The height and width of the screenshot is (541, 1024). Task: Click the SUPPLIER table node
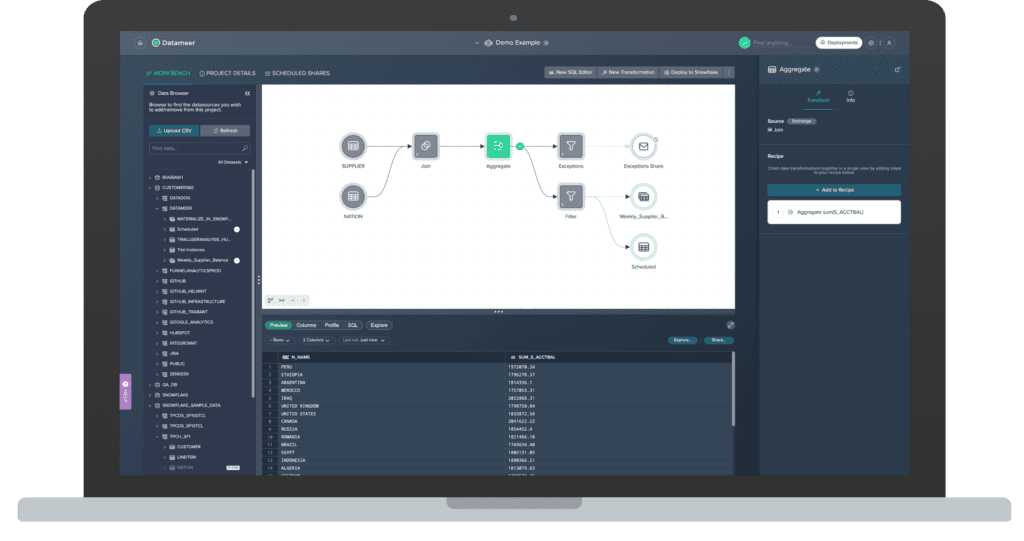(353, 146)
